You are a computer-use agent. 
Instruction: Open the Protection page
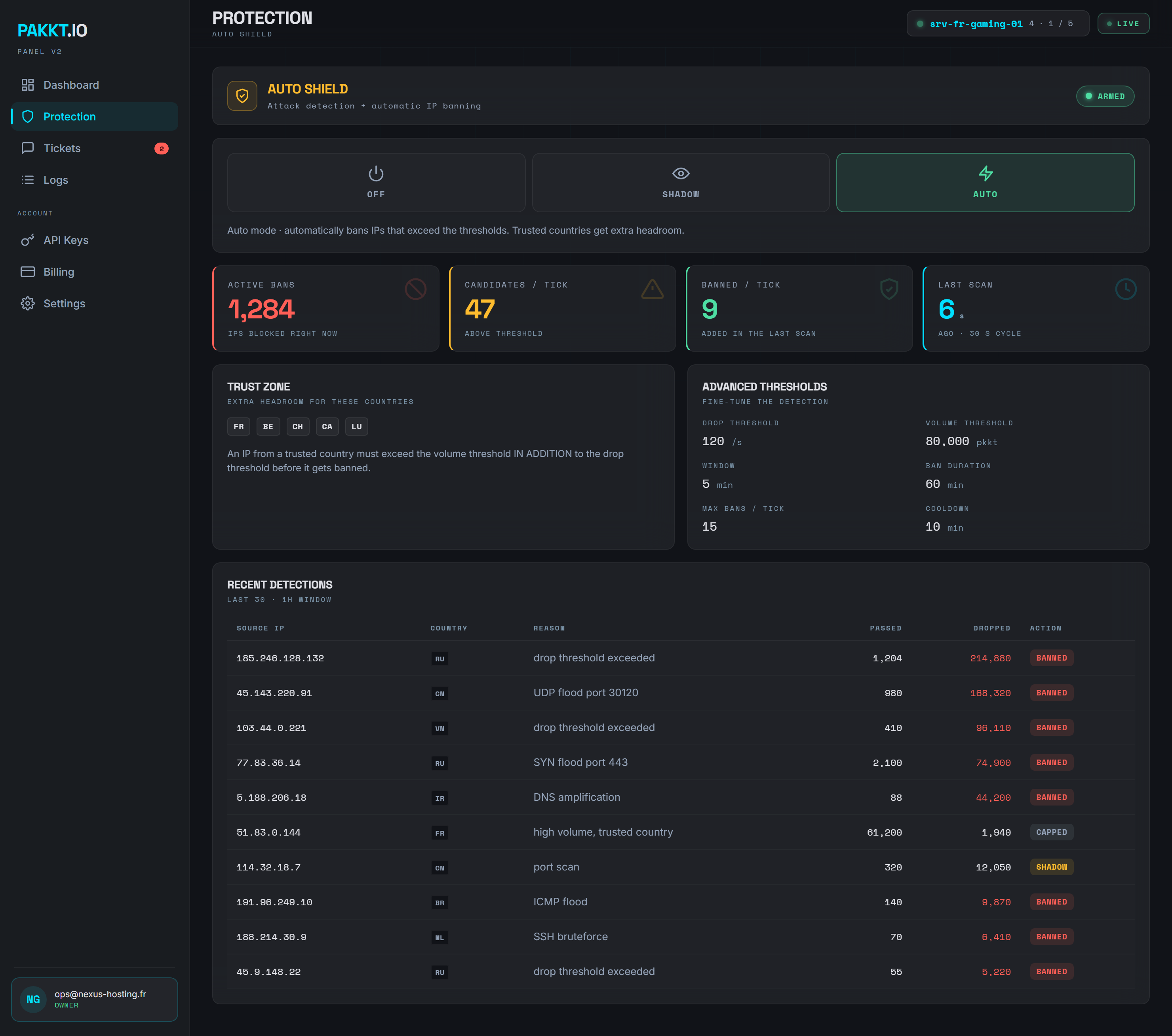coord(95,116)
